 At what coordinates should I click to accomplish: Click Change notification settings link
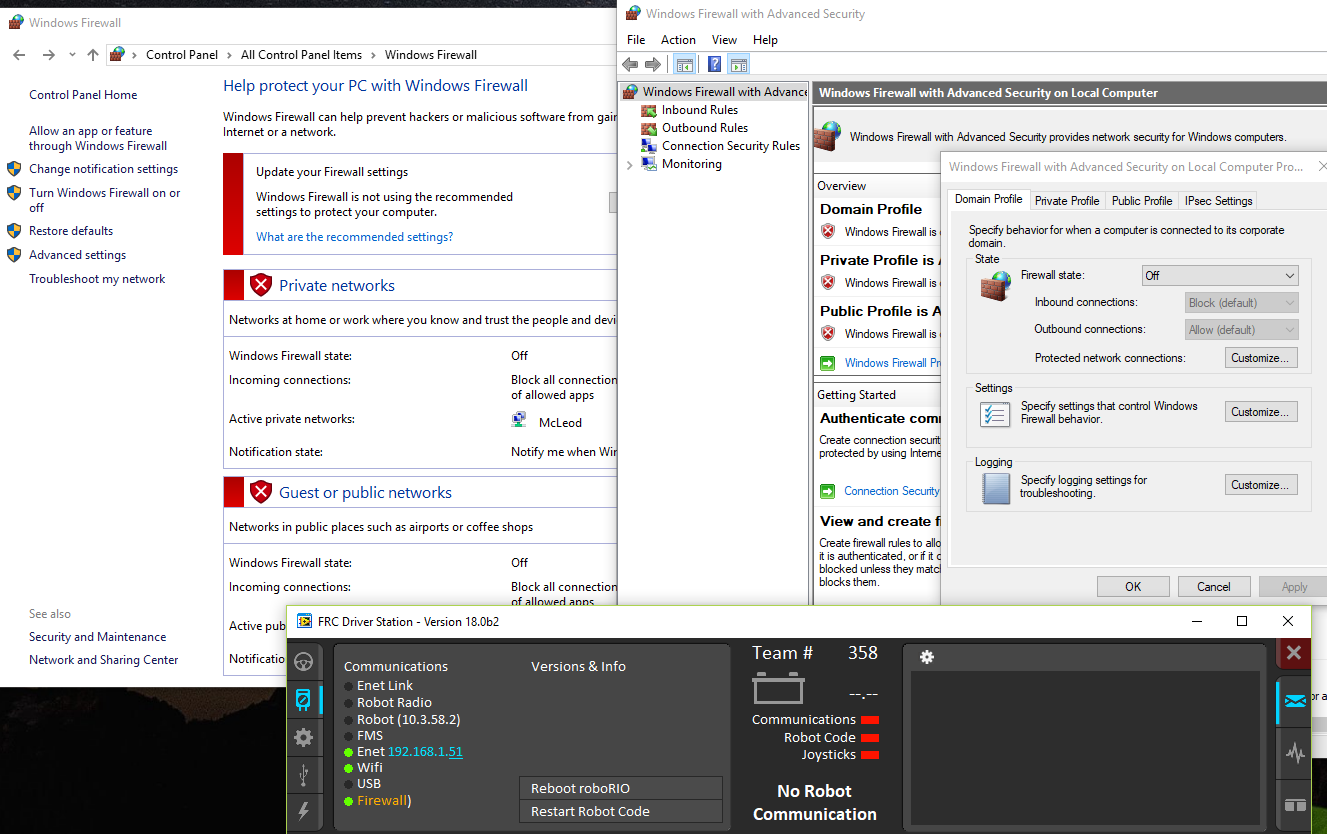click(104, 169)
